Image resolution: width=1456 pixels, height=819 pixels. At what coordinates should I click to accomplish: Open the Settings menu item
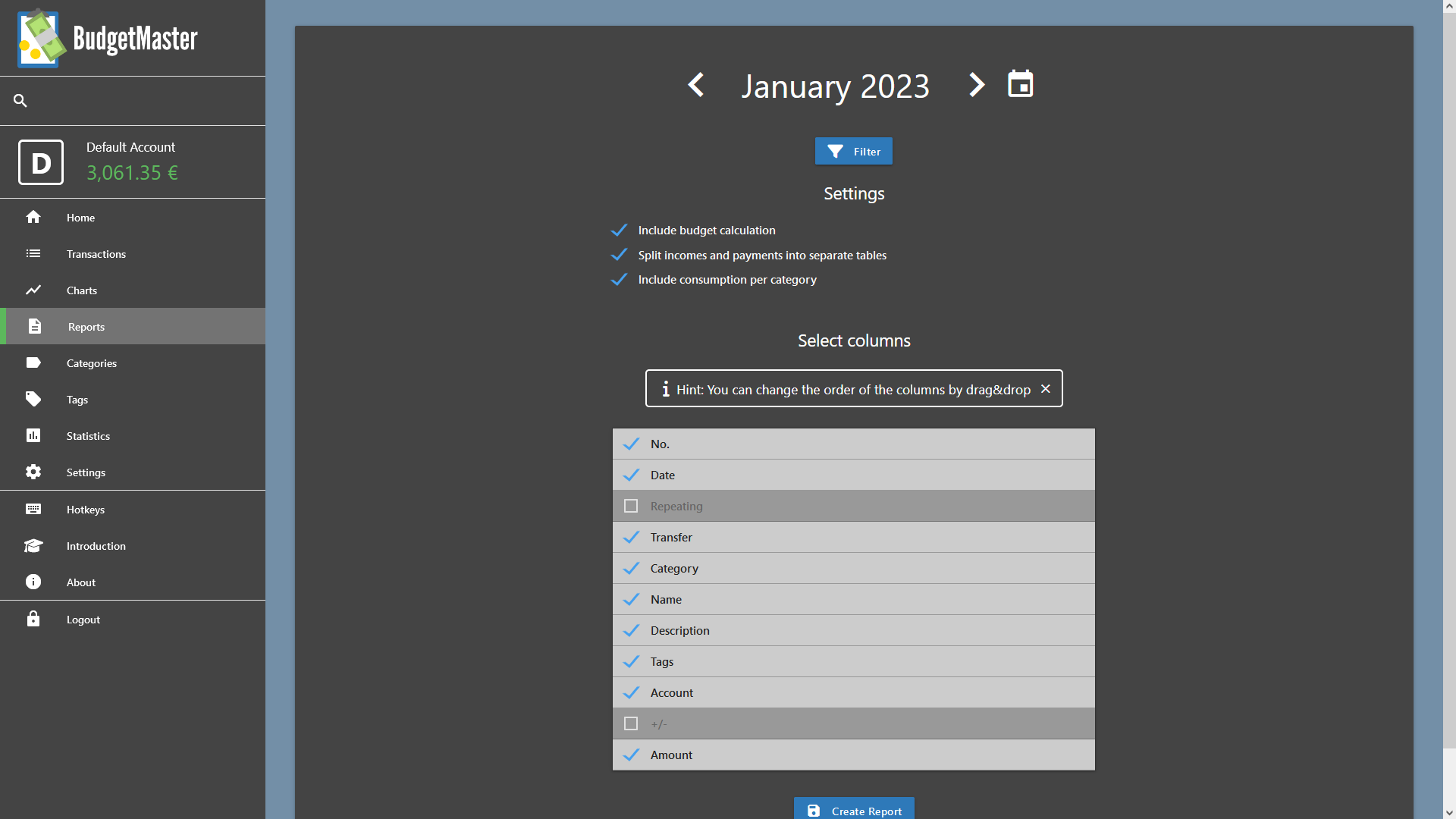pyautogui.click(x=133, y=472)
